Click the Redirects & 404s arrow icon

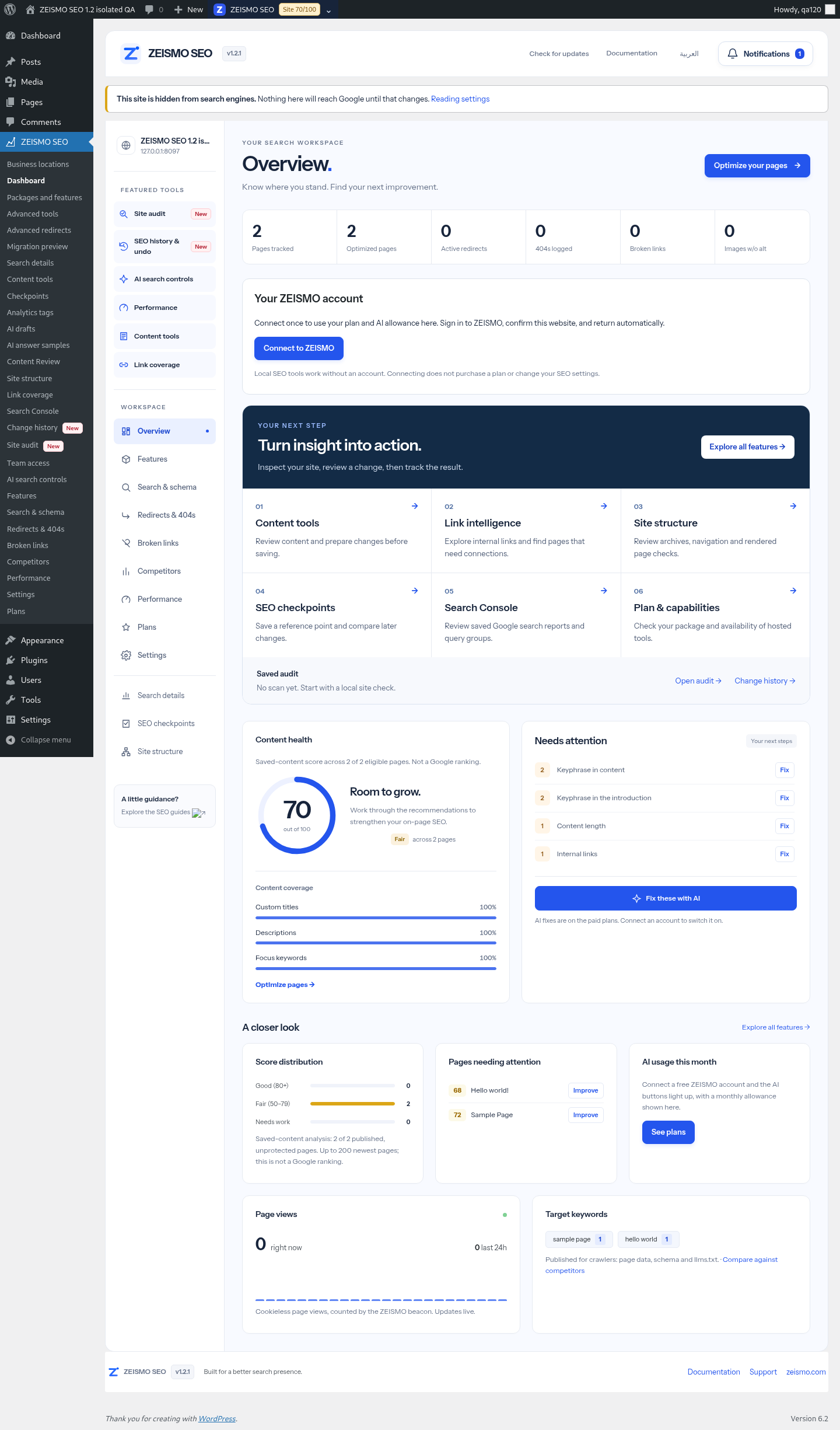[126, 515]
